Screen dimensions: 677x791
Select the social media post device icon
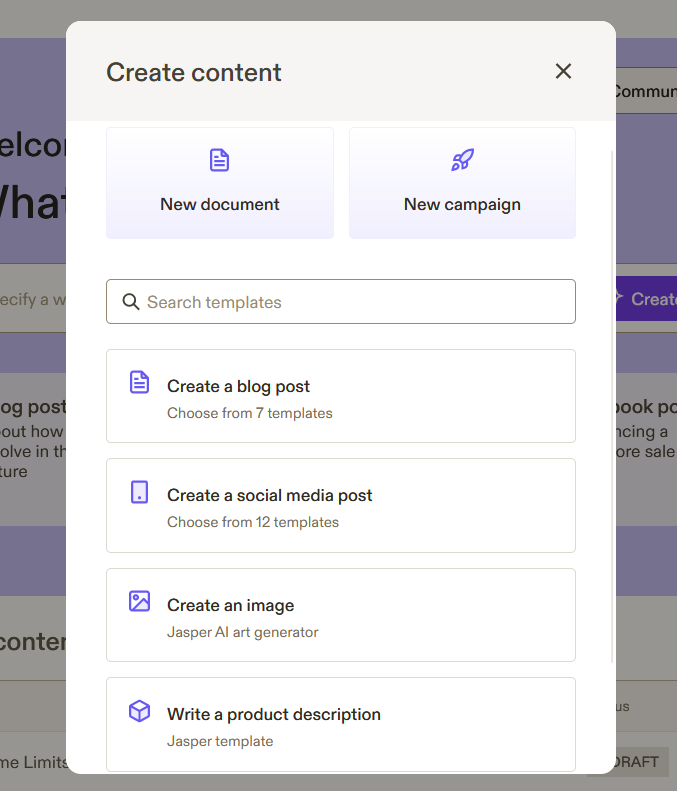tap(140, 492)
